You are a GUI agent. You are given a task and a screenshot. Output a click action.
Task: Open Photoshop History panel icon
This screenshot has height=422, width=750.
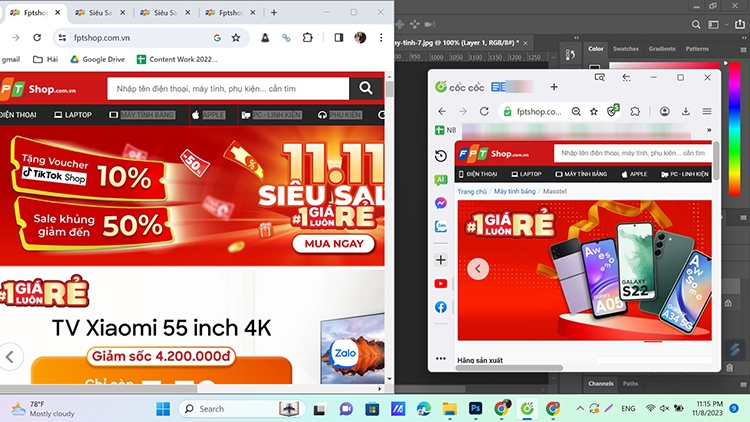pyautogui.click(x=570, y=55)
